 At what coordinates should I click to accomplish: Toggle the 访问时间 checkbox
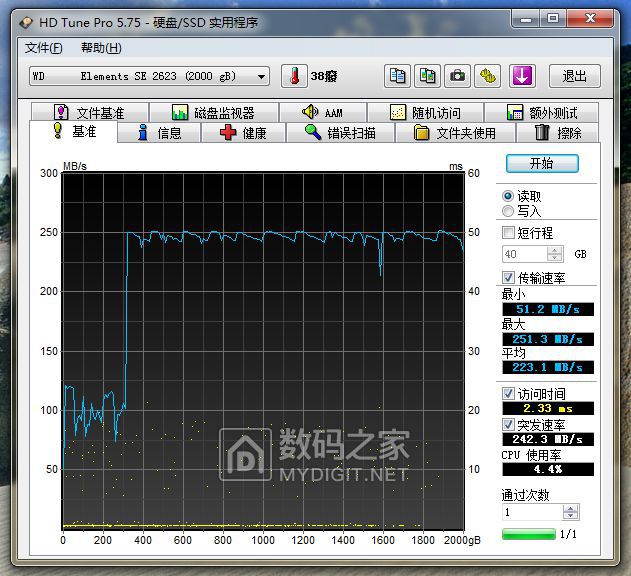[508, 393]
